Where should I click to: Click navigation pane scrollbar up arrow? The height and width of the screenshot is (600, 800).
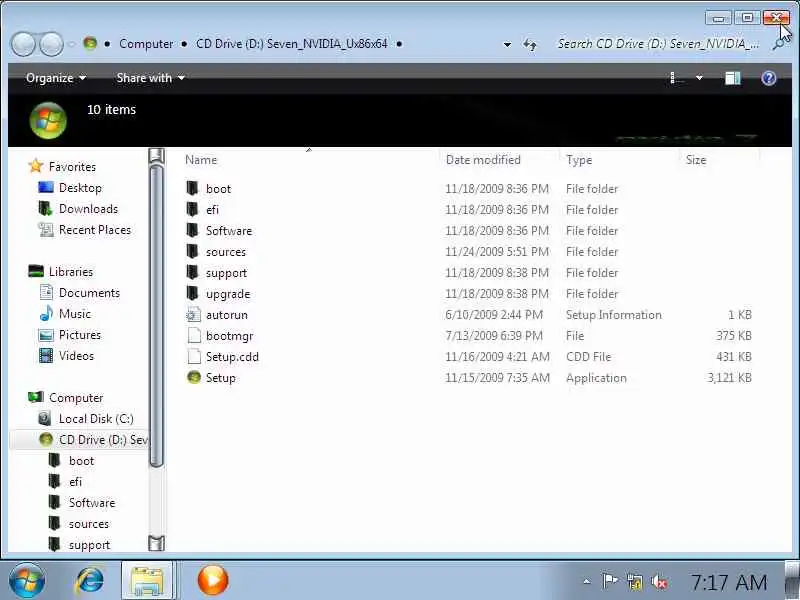[x=156, y=155]
